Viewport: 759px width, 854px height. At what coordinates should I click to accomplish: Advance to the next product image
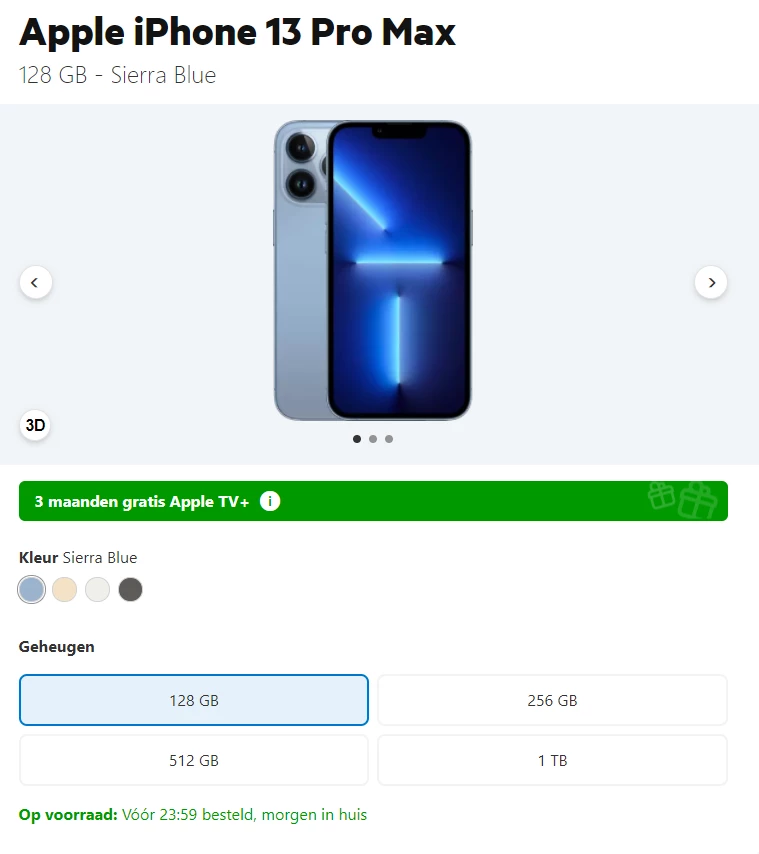[x=711, y=282]
